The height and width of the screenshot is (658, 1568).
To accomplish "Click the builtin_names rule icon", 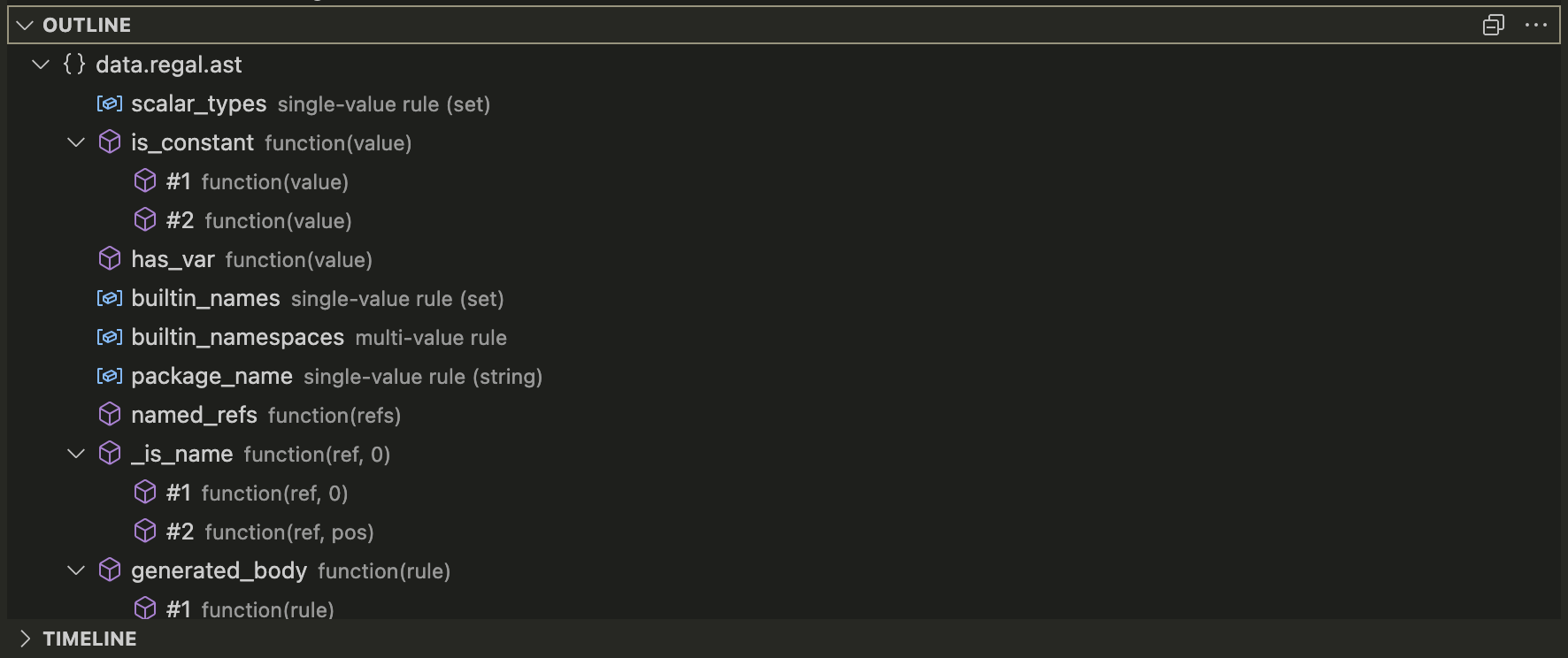I will coord(108,298).
